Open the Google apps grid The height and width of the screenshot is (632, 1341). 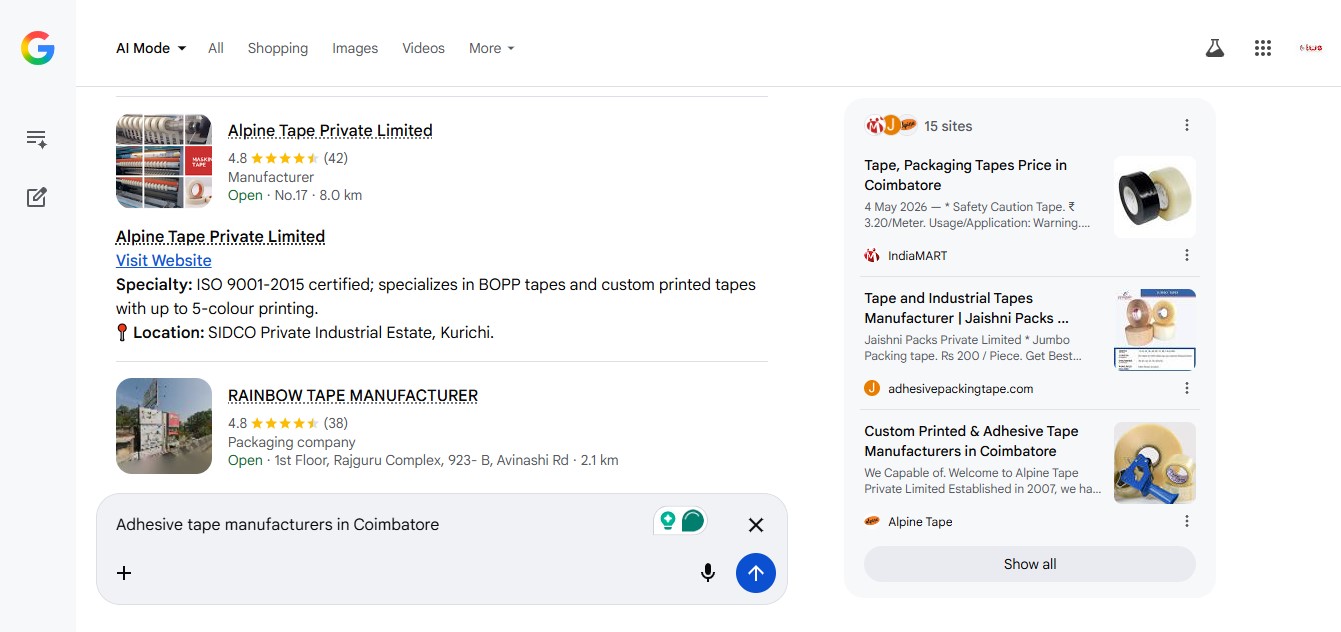[1263, 48]
